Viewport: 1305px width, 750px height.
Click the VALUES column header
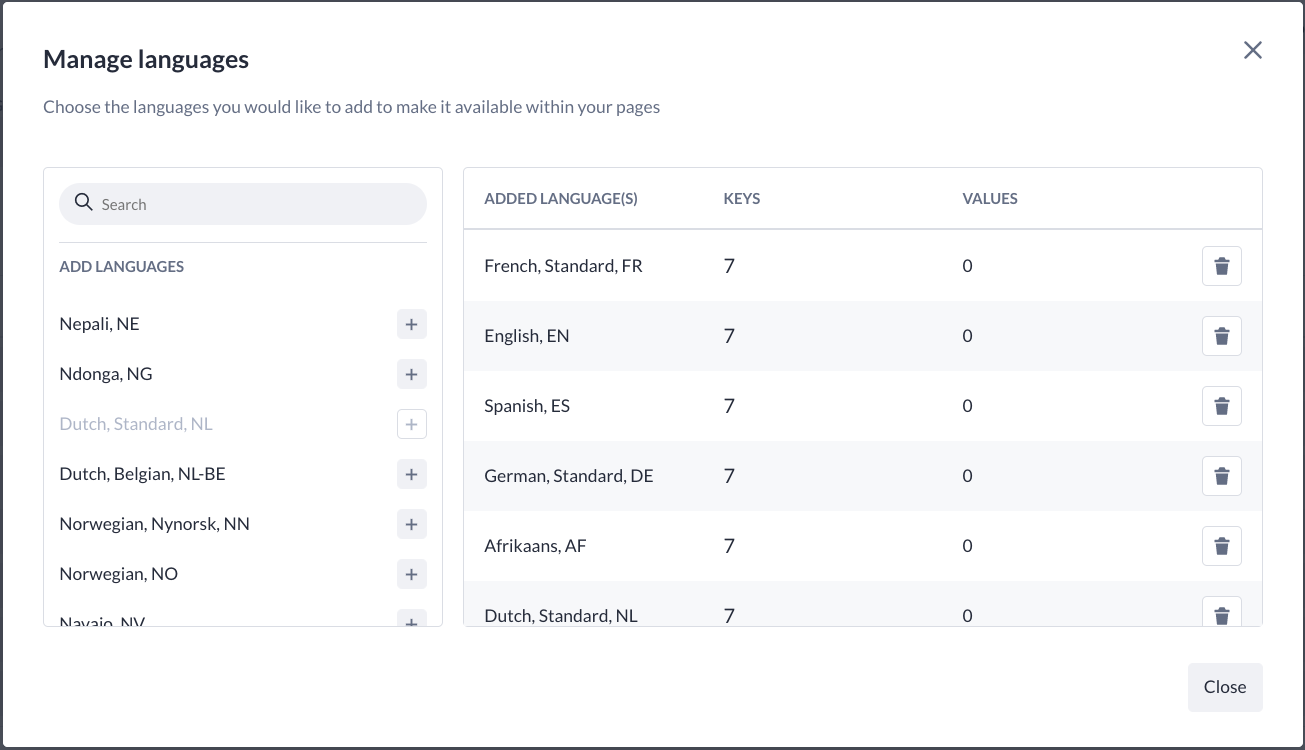pyautogui.click(x=990, y=199)
